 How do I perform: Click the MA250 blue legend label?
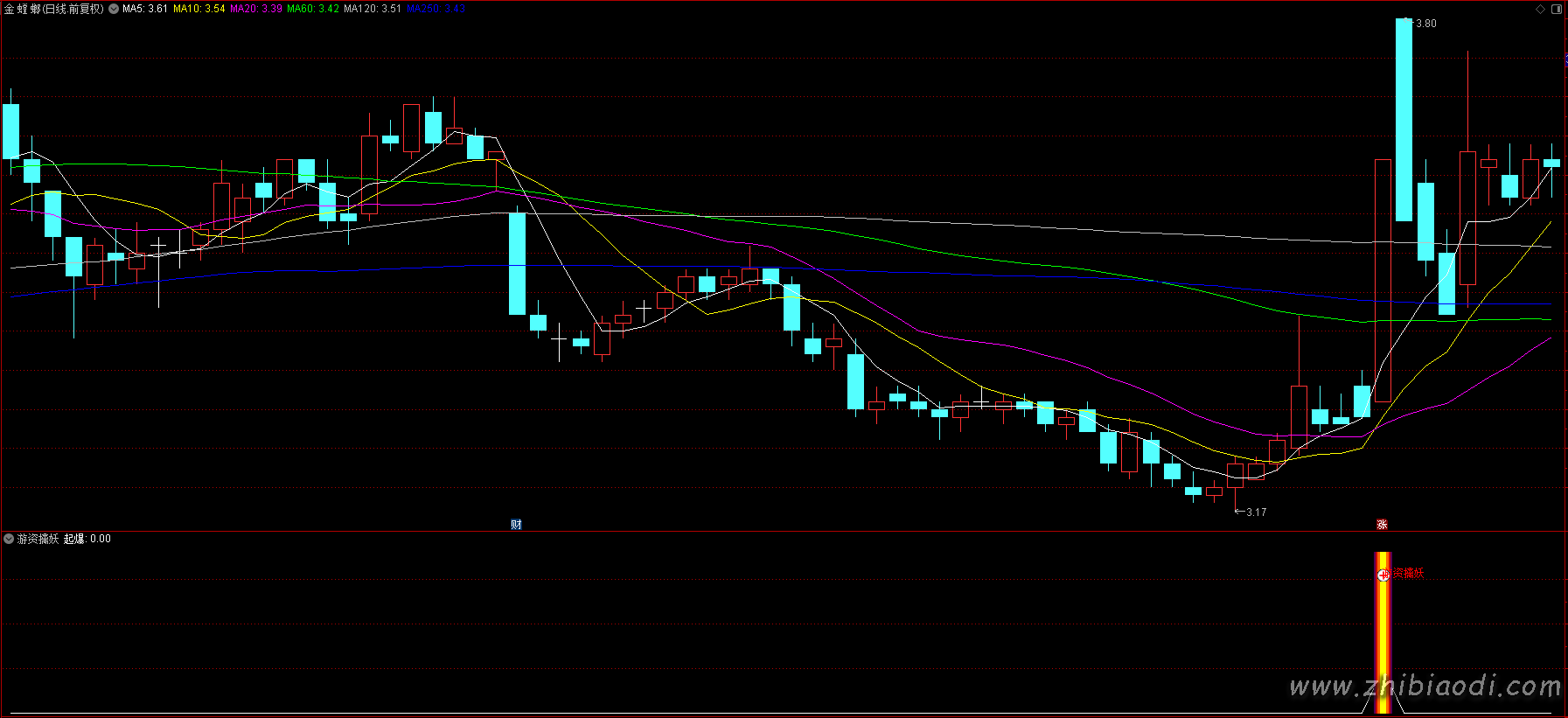(x=436, y=9)
